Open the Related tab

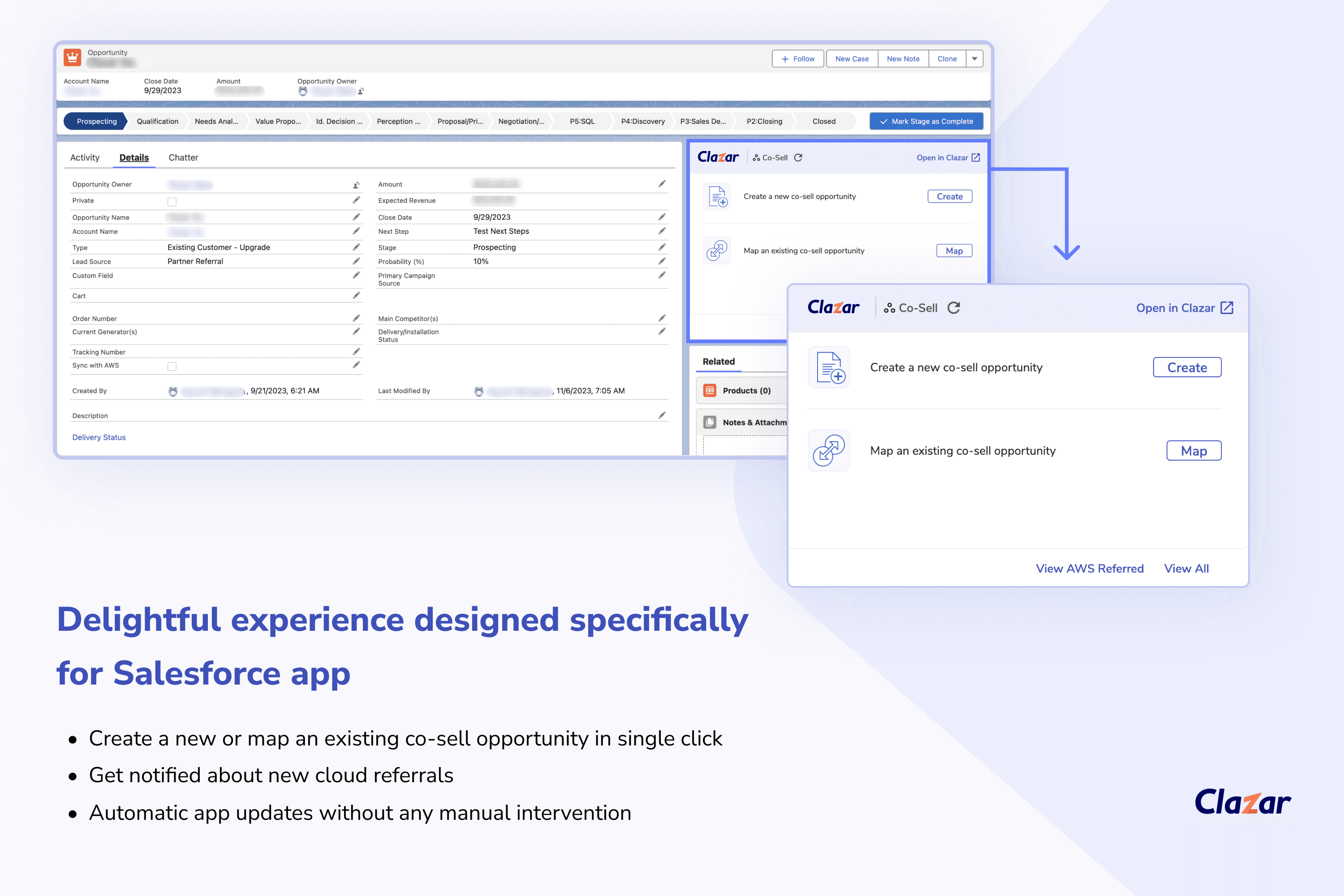tap(719, 361)
